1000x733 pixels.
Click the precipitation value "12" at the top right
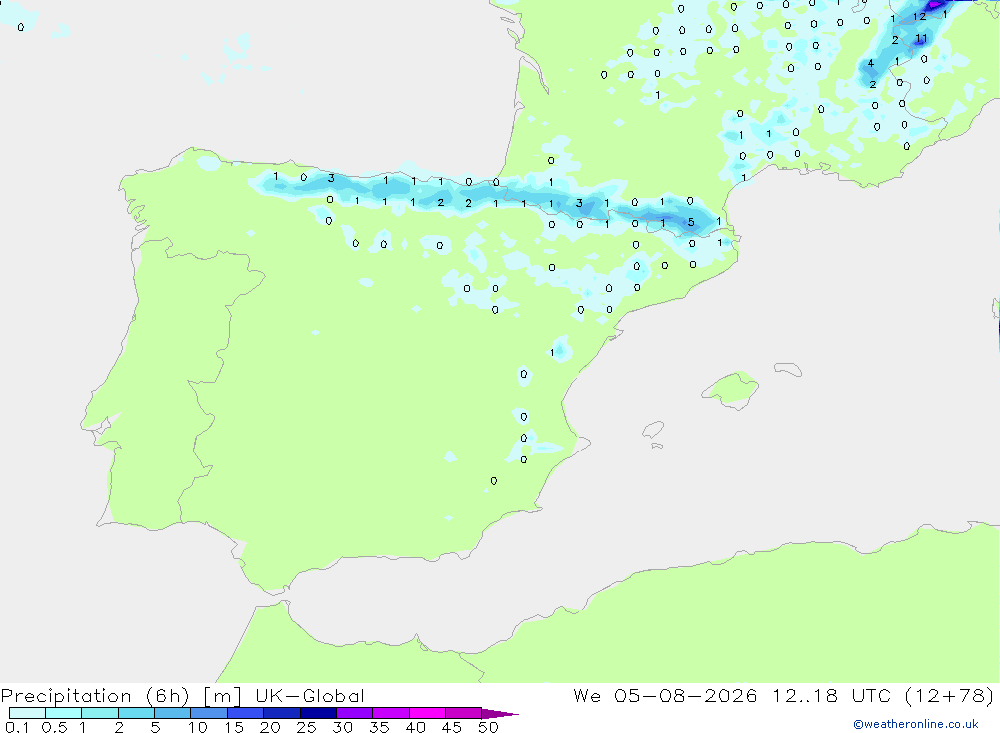[919, 17]
